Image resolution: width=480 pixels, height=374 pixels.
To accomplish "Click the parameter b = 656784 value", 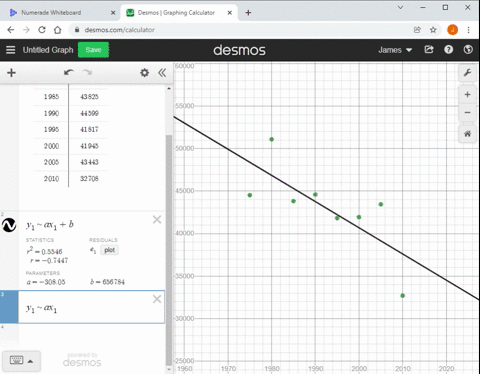I will pos(107,282).
